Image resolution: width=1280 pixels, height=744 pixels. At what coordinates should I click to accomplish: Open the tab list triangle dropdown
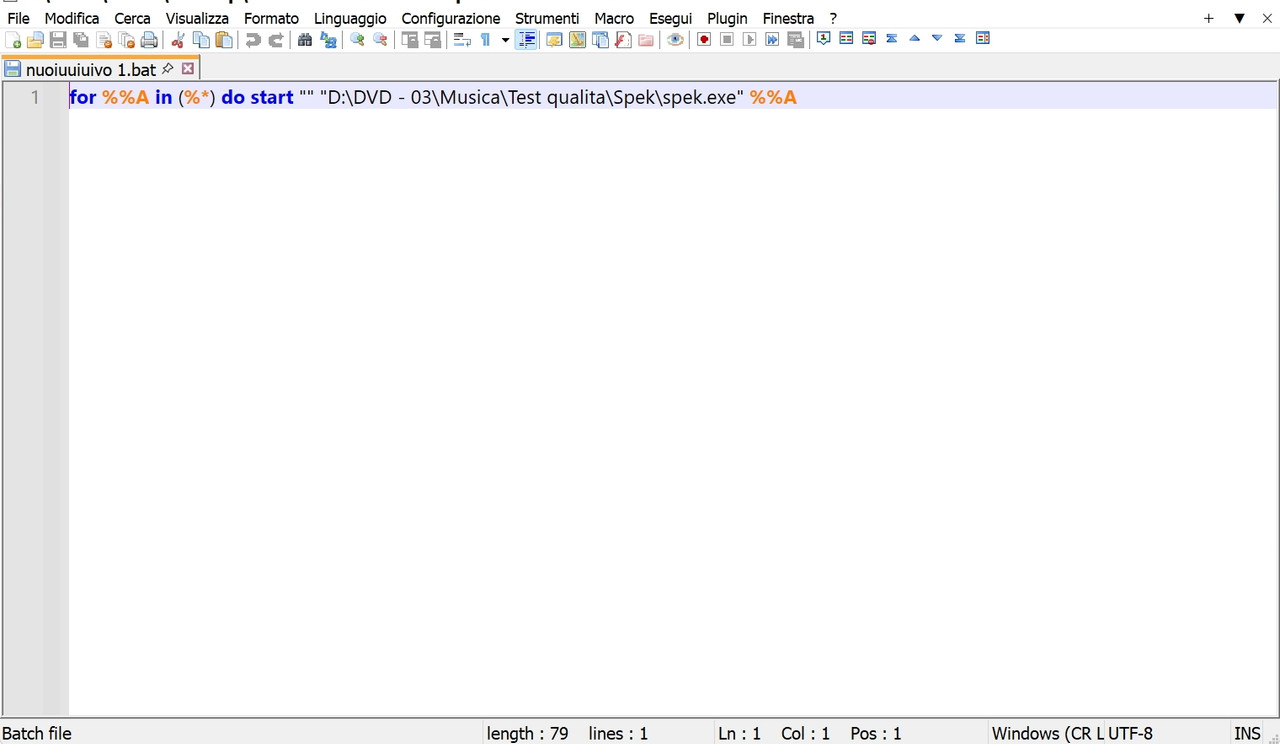pyautogui.click(x=1239, y=18)
